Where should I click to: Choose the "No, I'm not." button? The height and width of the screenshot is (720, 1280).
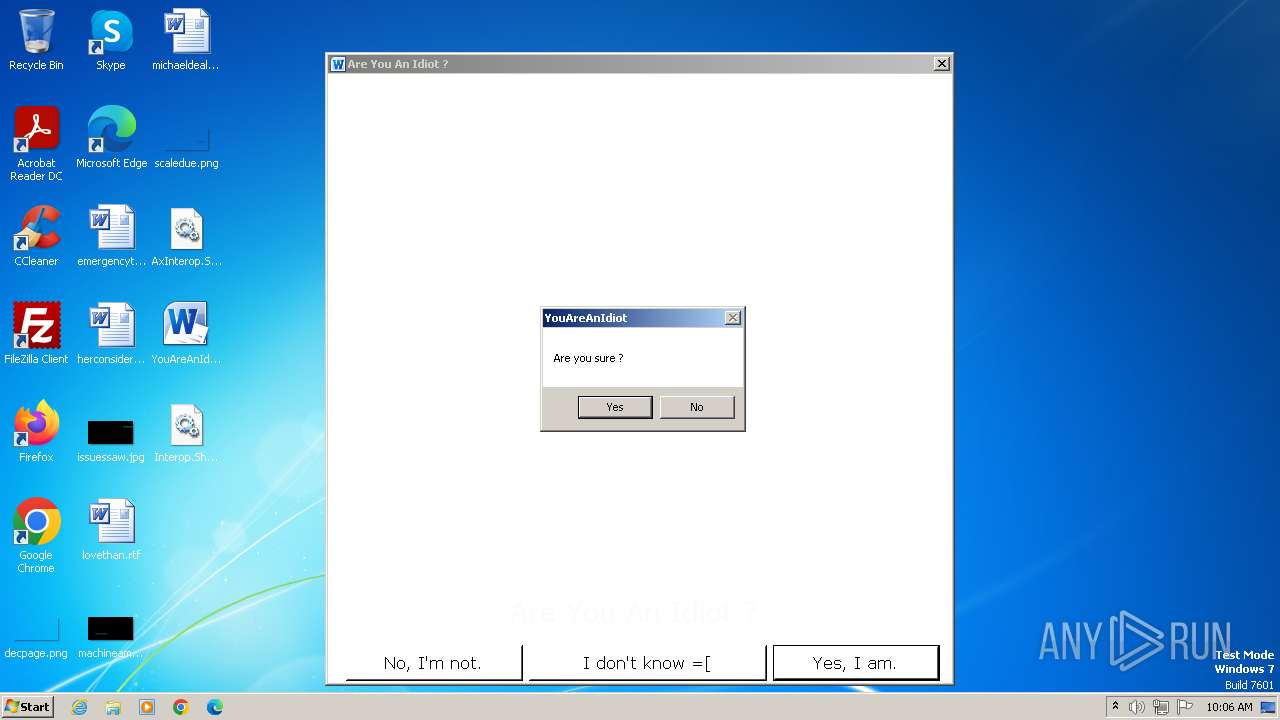433,663
